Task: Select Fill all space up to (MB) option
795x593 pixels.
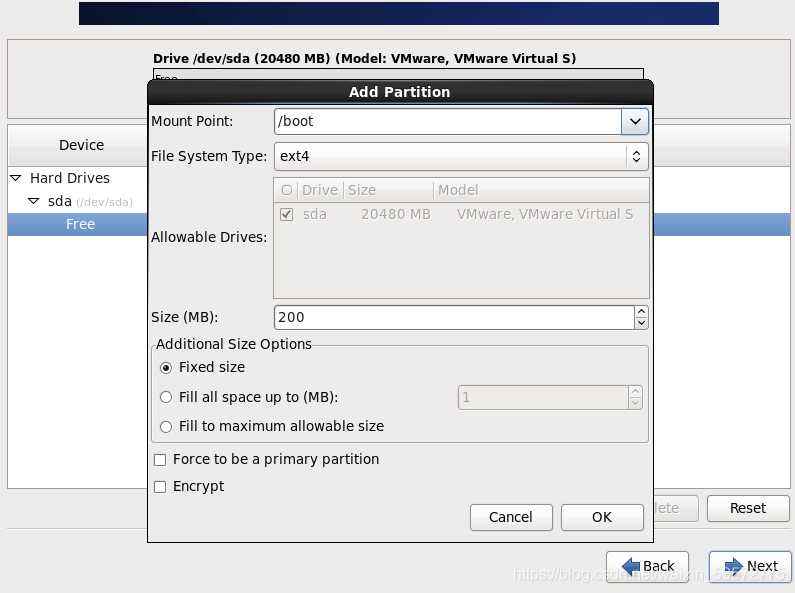Action: (166, 397)
